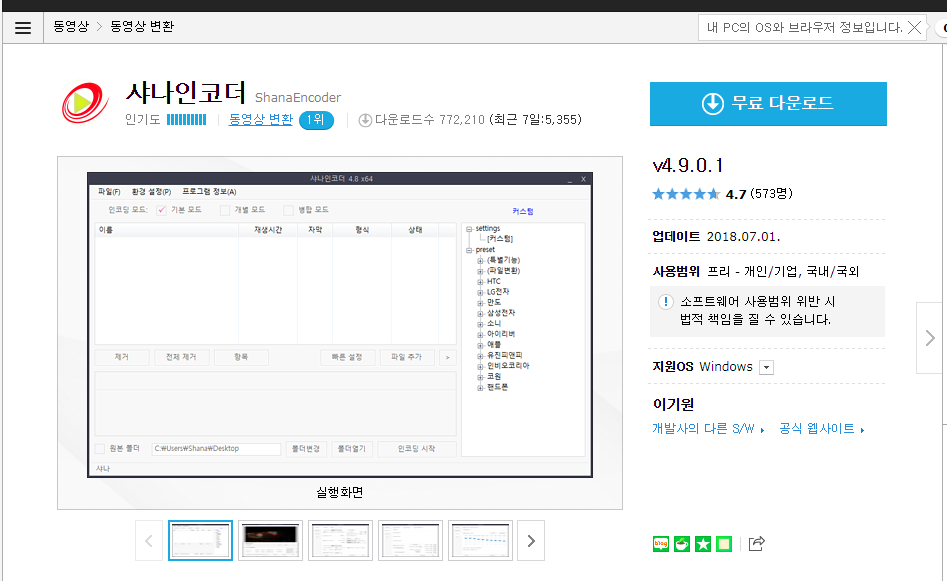Image resolution: width=947 pixels, height=581 pixels.
Task: Show next screenshot thumbnails
Action: point(531,541)
